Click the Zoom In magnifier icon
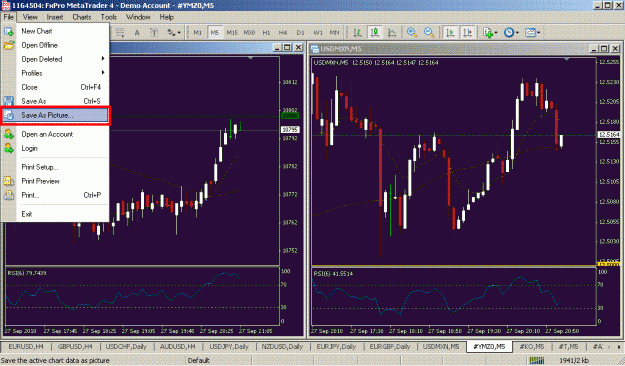Screen dimensions: 625x366 [x=412, y=33]
